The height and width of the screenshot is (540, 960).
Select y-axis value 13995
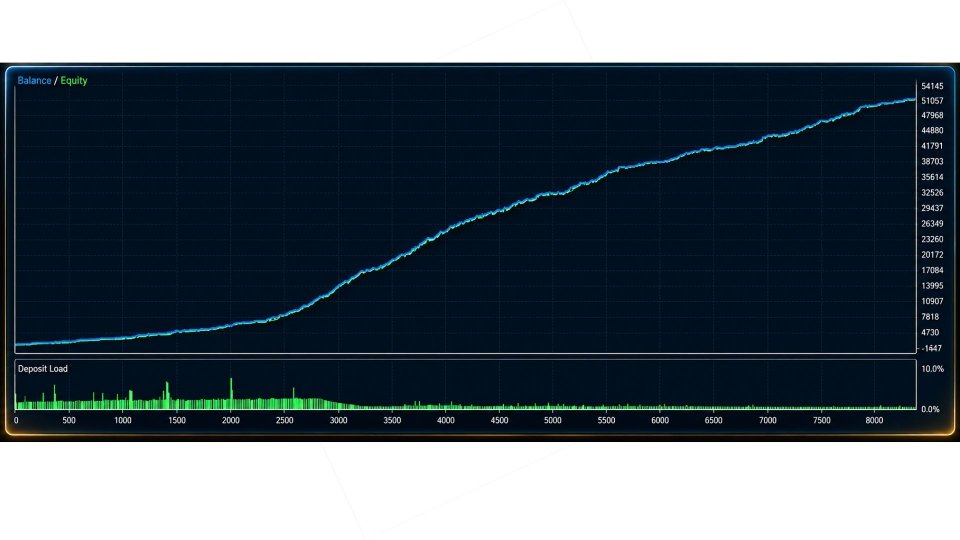tap(932, 286)
